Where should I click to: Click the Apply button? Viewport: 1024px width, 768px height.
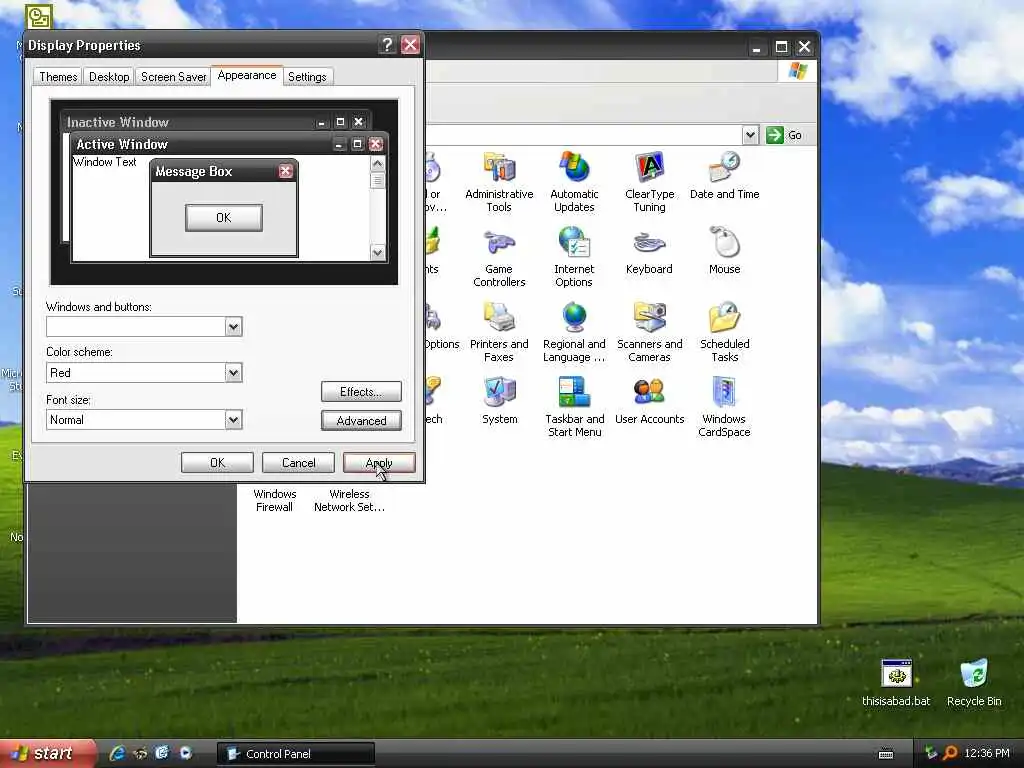(x=379, y=463)
